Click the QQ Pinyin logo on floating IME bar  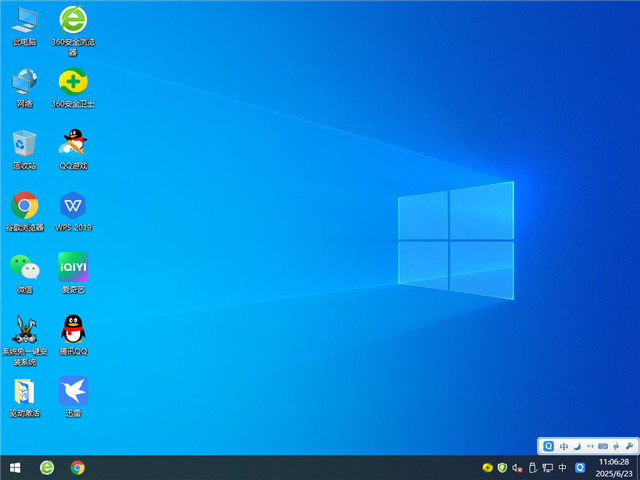coord(549,446)
